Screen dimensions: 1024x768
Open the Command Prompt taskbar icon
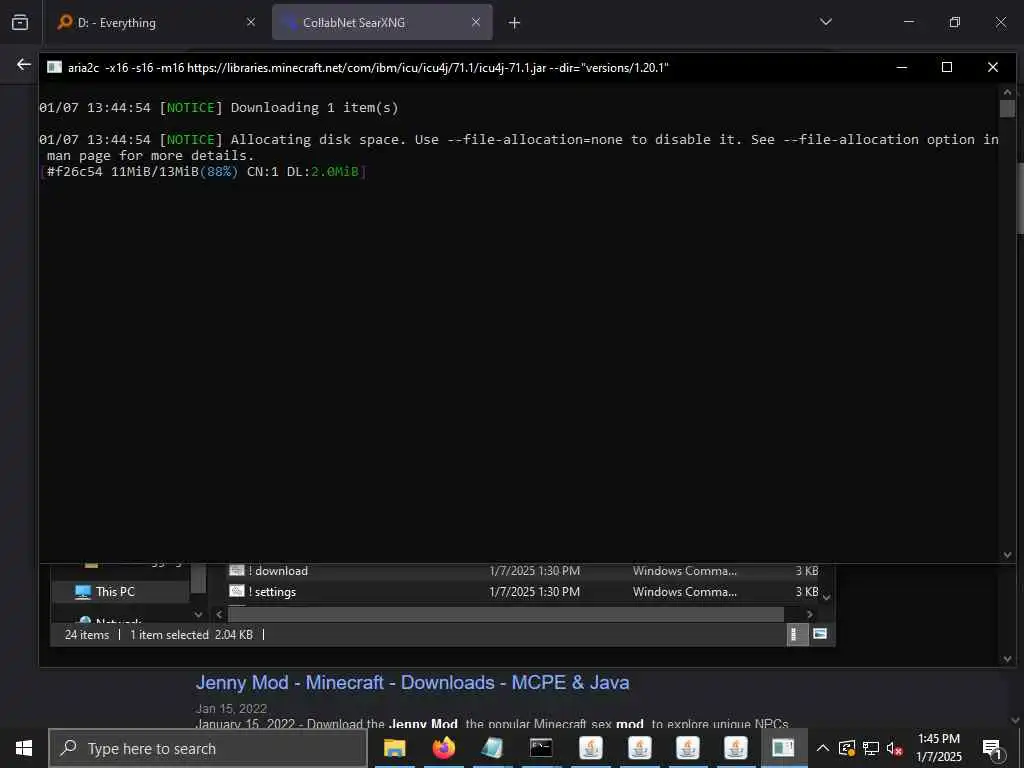click(541, 748)
